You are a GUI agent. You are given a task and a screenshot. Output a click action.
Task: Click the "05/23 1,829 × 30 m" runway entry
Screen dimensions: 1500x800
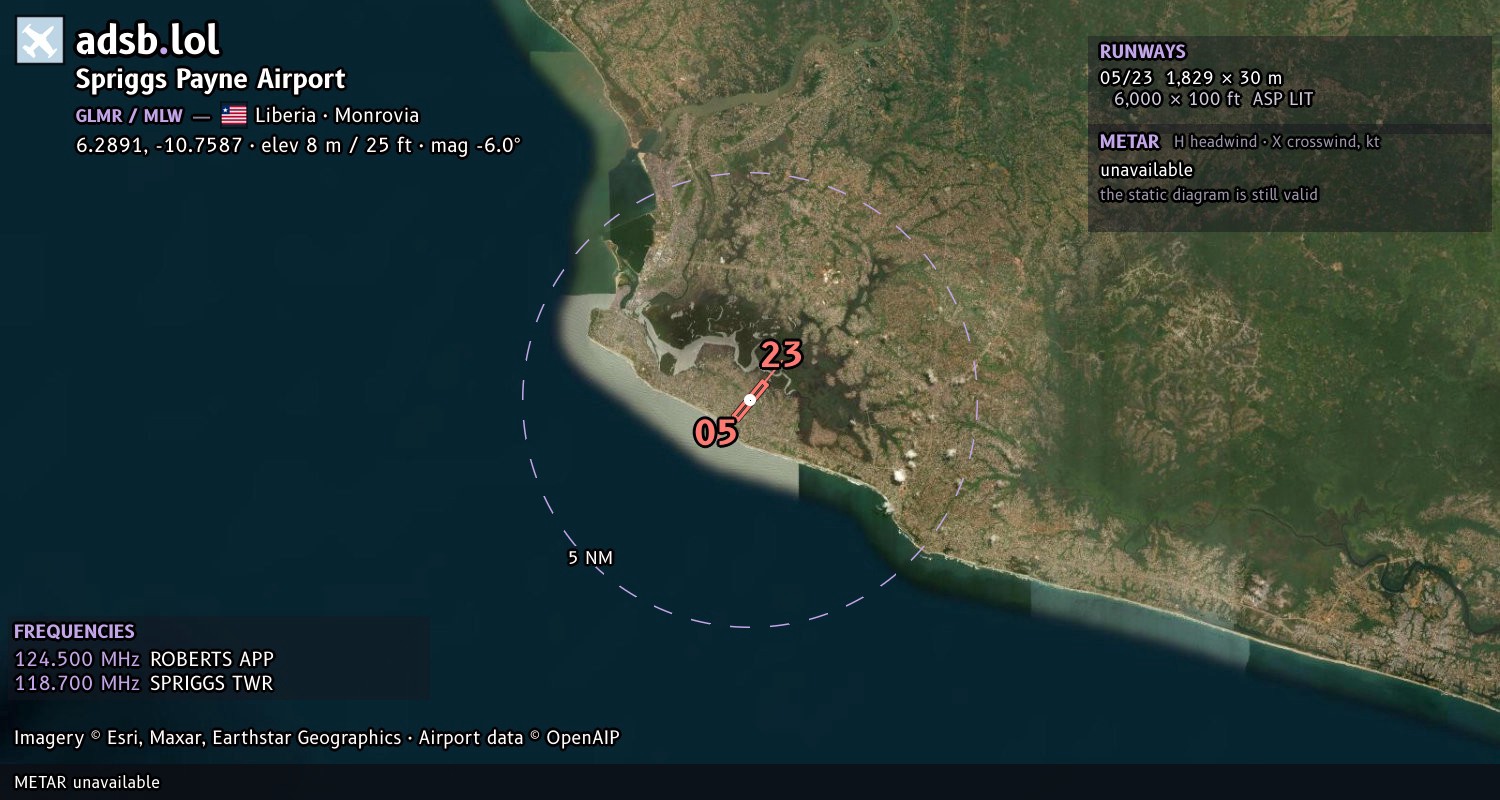tap(1190, 78)
